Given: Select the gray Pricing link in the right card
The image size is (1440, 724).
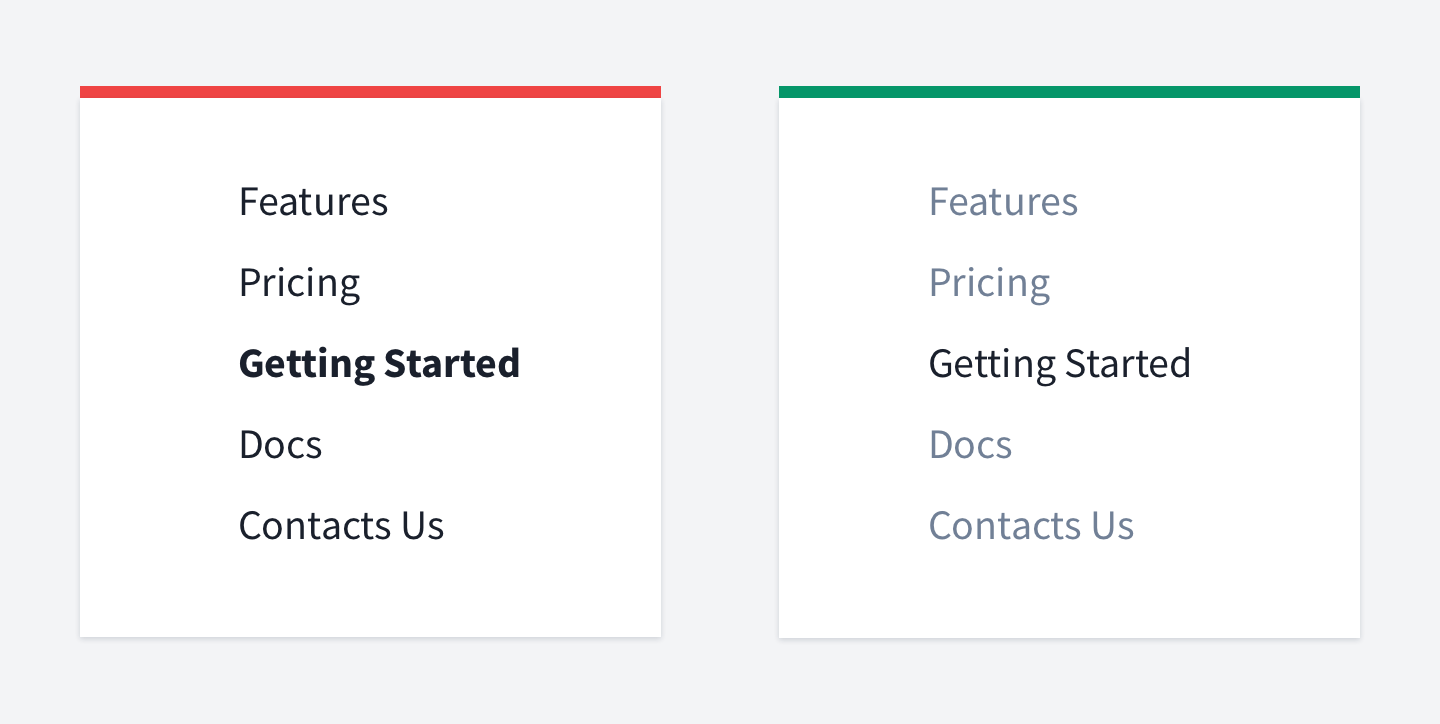Looking at the screenshot, I should pos(989,284).
